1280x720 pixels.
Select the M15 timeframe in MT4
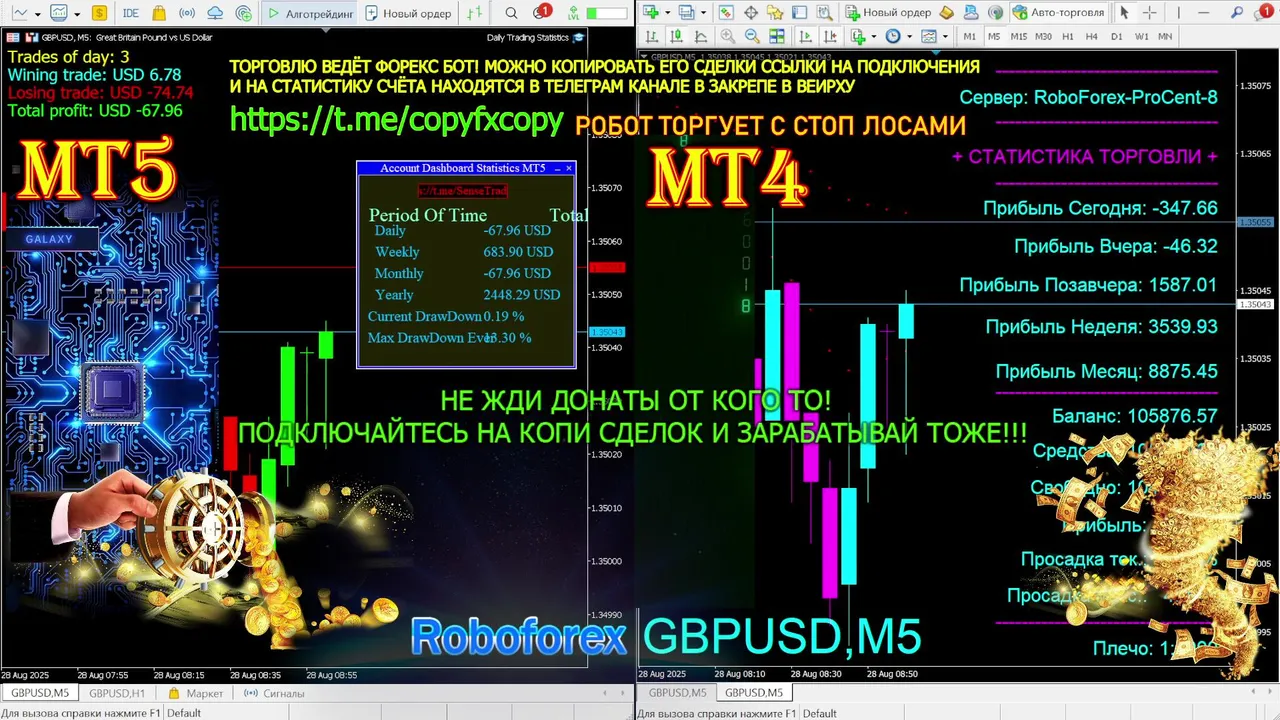[x=1019, y=36]
